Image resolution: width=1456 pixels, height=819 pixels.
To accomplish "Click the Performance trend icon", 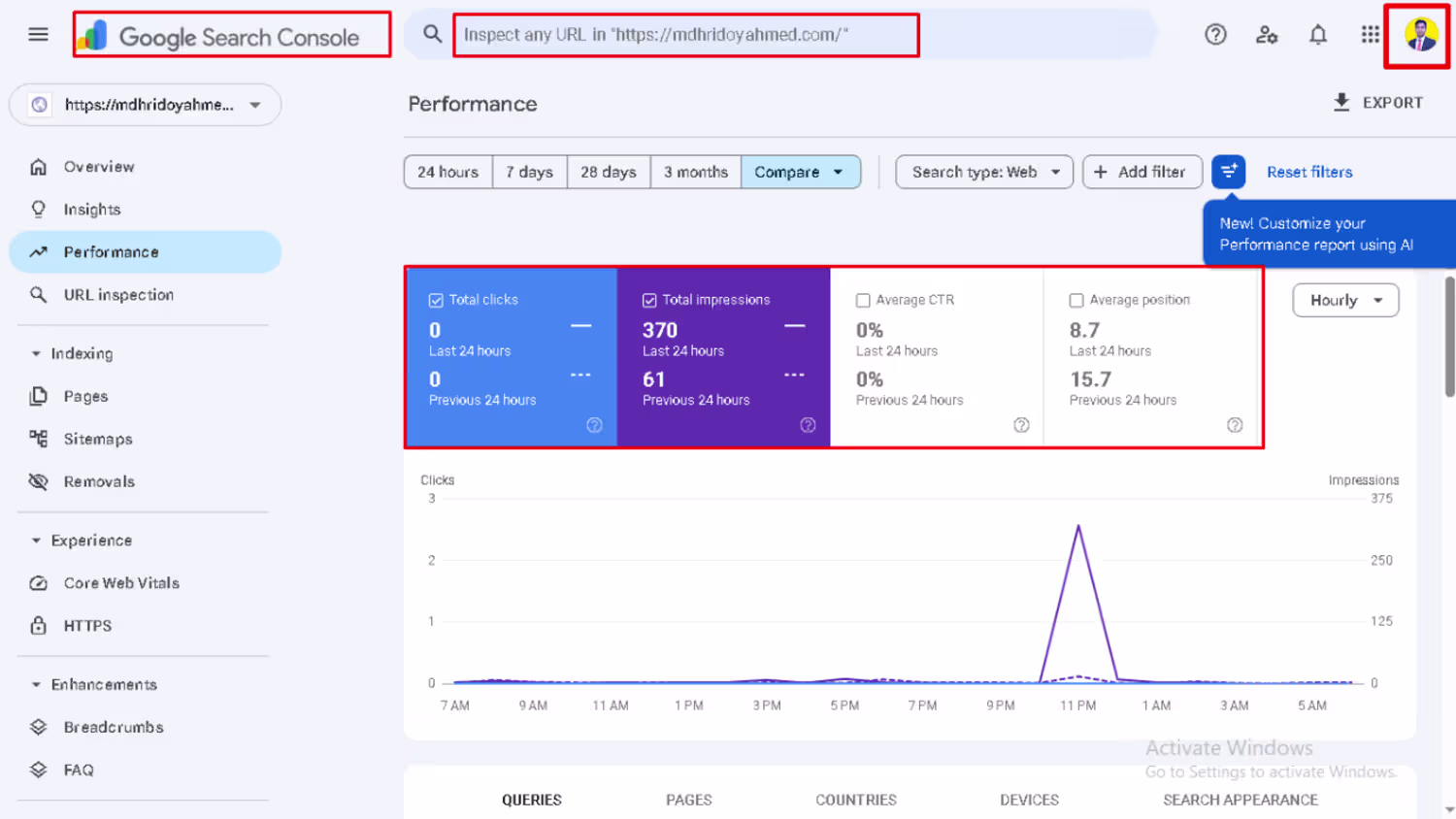I will (x=39, y=252).
